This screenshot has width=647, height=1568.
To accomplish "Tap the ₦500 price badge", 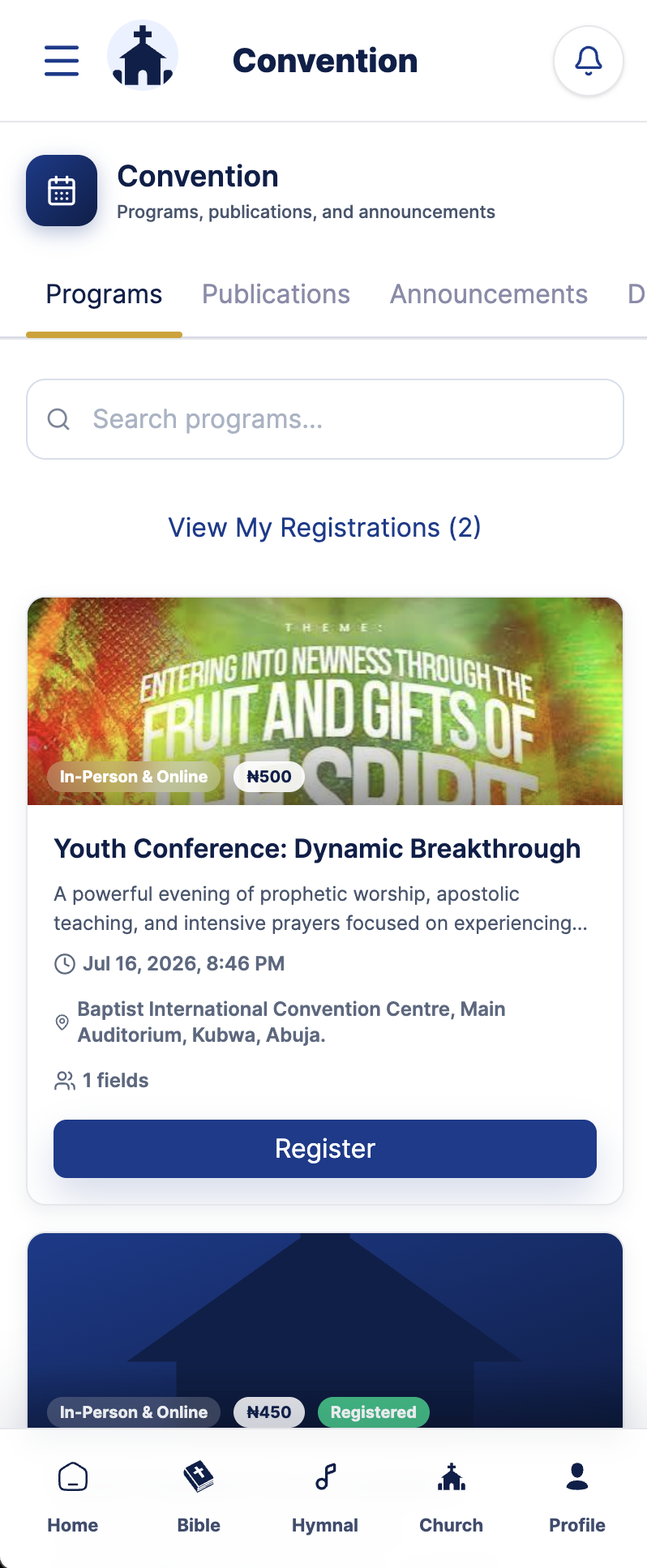I will [x=268, y=777].
